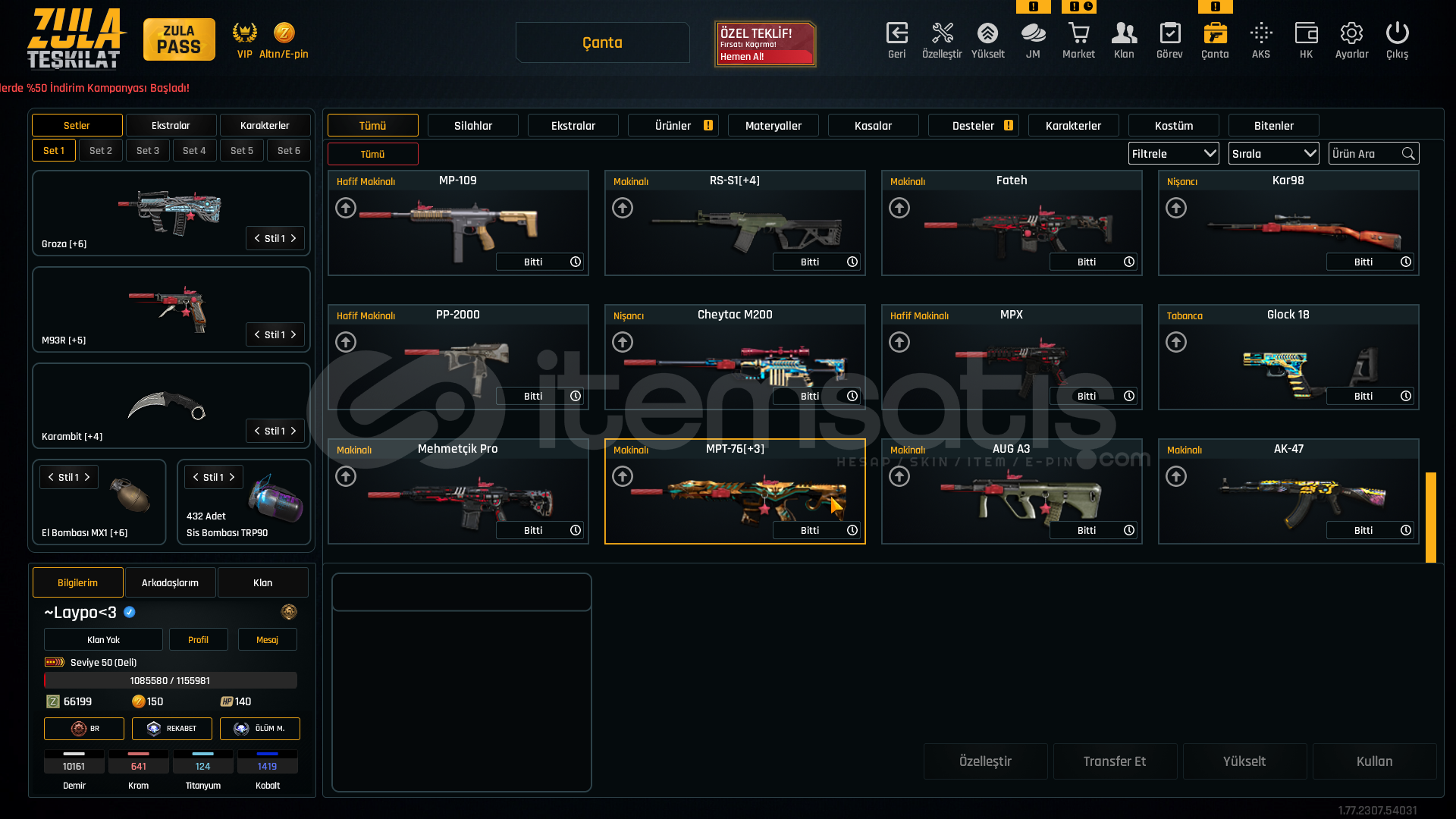The height and width of the screenshot is (819, 1456).
Task: Click the REKABET stats button
Action: pos(172,729)
